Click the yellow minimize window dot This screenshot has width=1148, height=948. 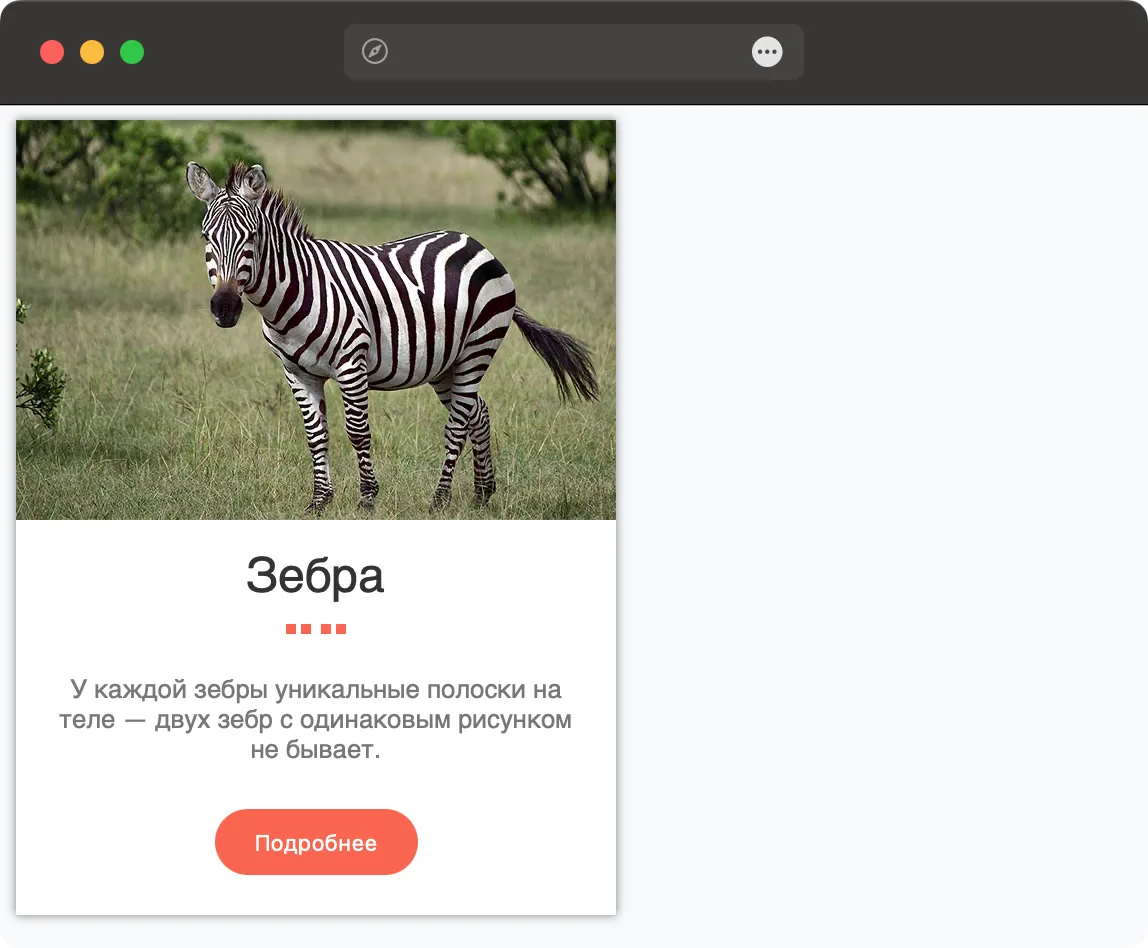92,52
